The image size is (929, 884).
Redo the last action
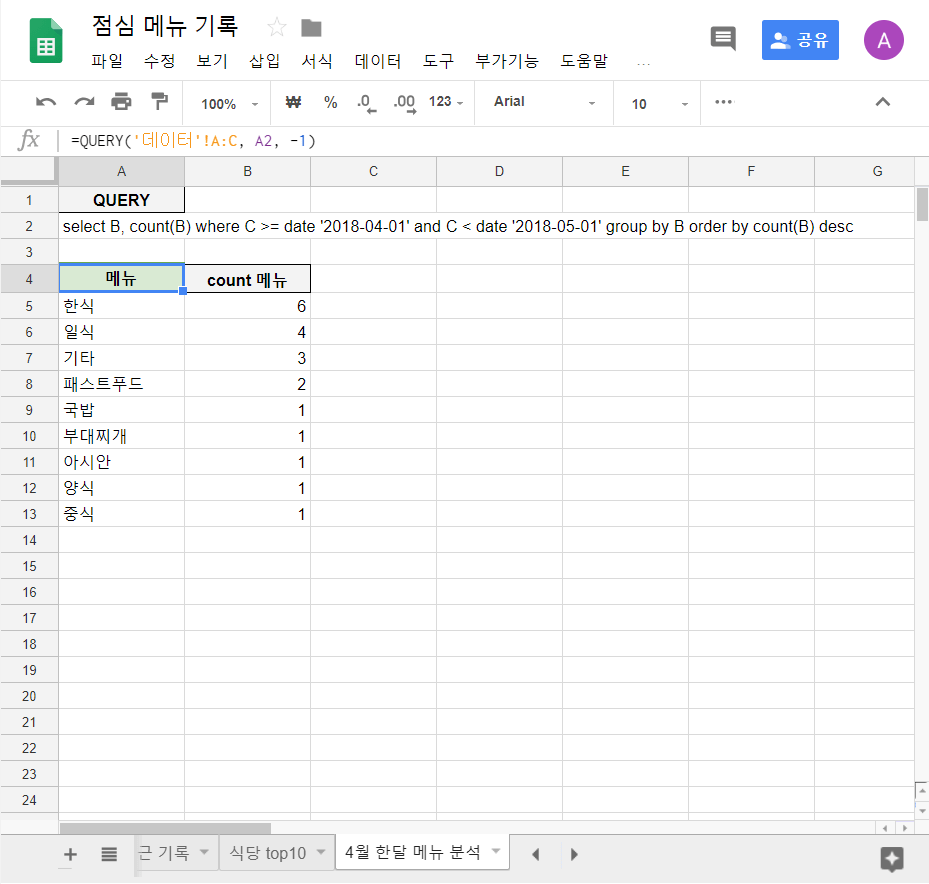pyautogui.click(x=81, y=102)
